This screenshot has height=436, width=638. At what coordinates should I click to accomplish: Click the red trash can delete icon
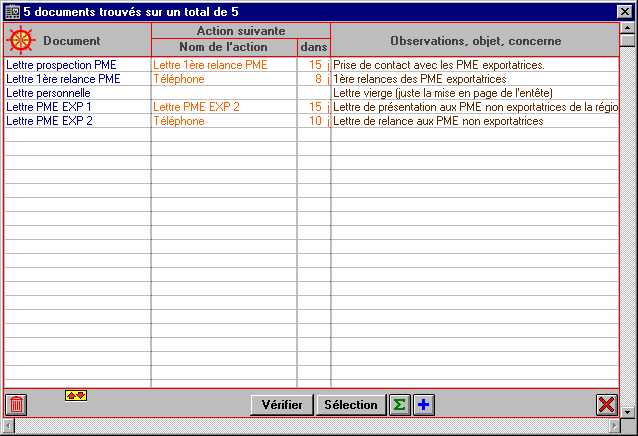click(16, 405)
